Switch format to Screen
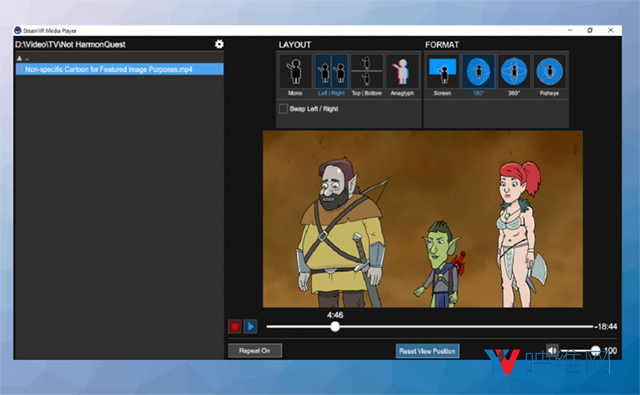The height and width of the screenshot is (395, 640). 442,72
